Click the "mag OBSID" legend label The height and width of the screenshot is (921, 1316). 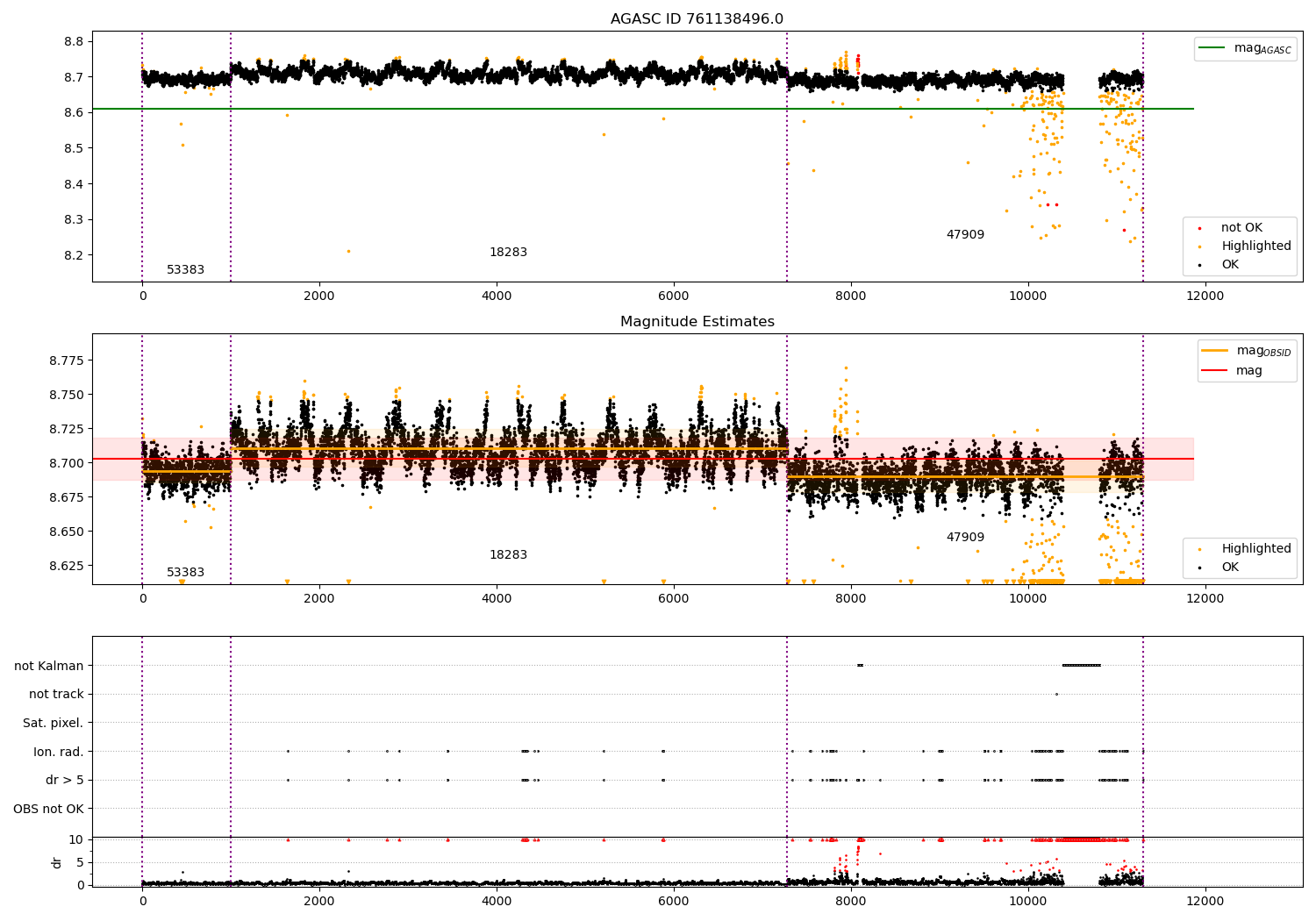coord(1263,351)
